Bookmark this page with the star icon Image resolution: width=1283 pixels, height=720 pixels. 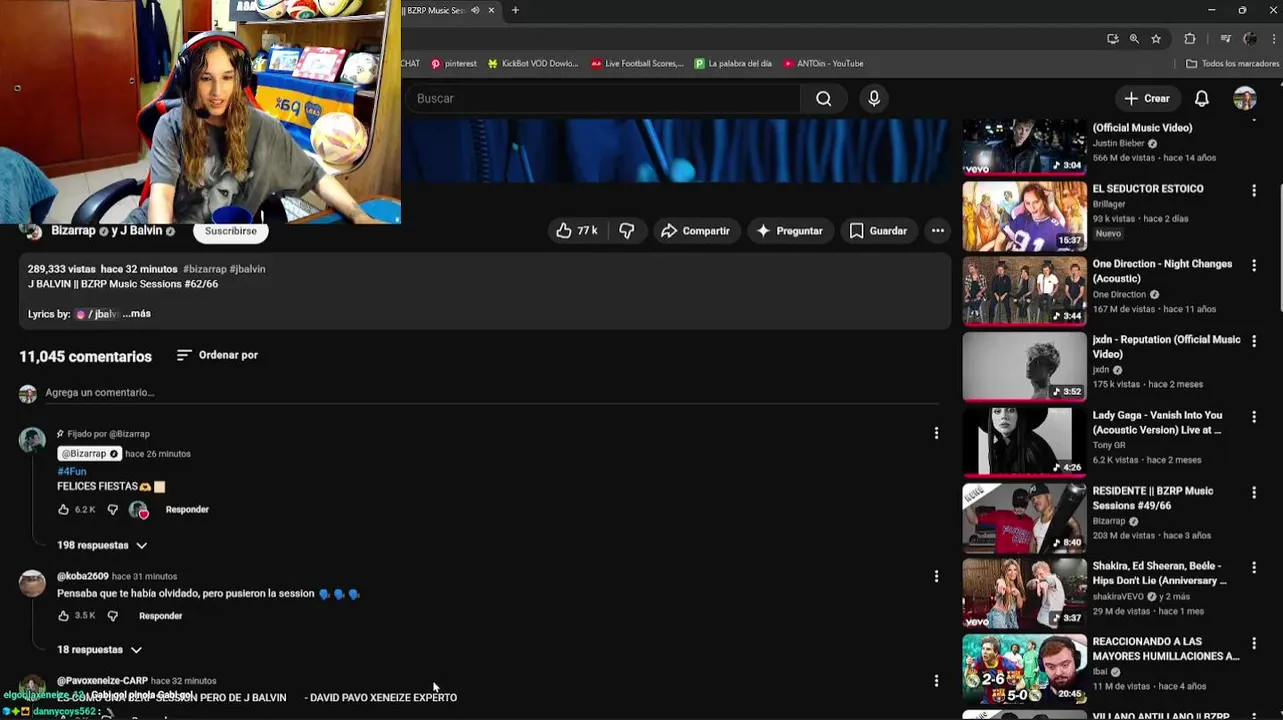(x=1156, y=39)
